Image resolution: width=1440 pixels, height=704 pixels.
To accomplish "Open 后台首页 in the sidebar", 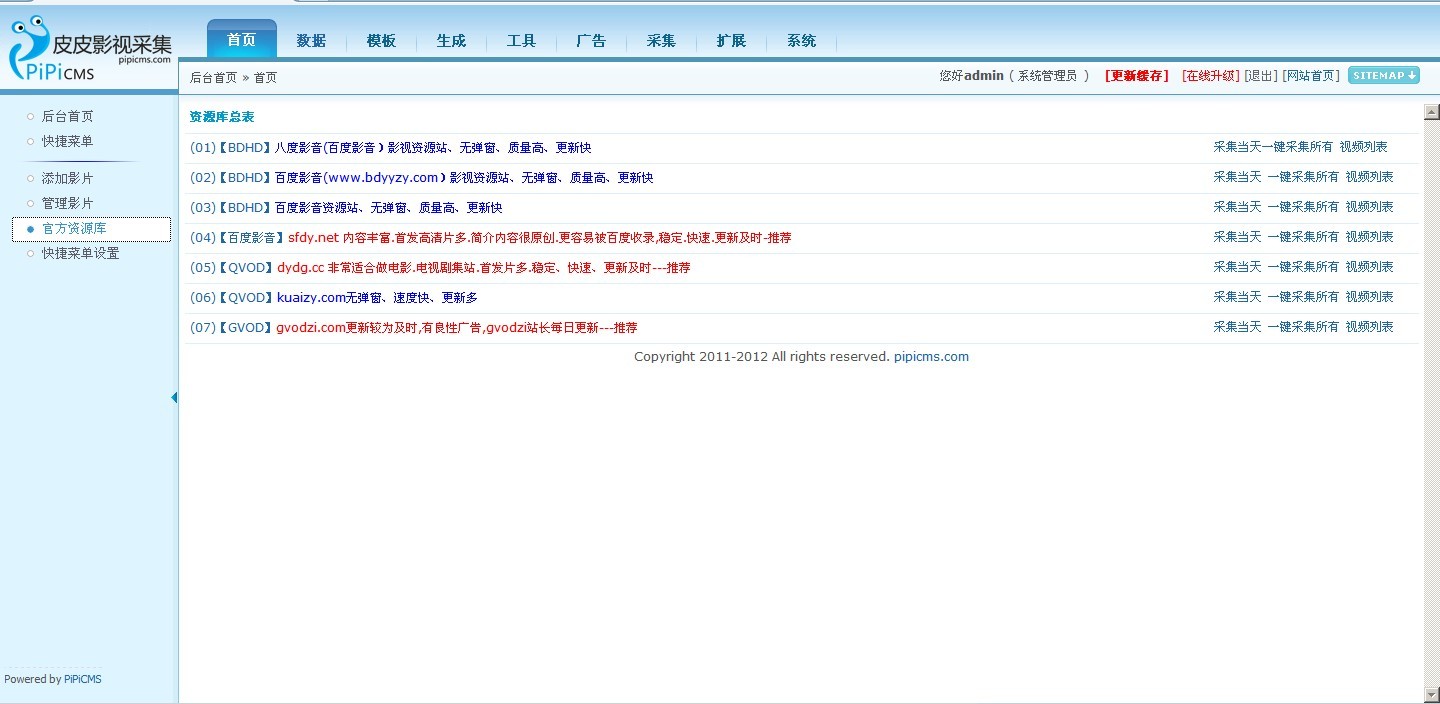I will click(x=67, y=116).
